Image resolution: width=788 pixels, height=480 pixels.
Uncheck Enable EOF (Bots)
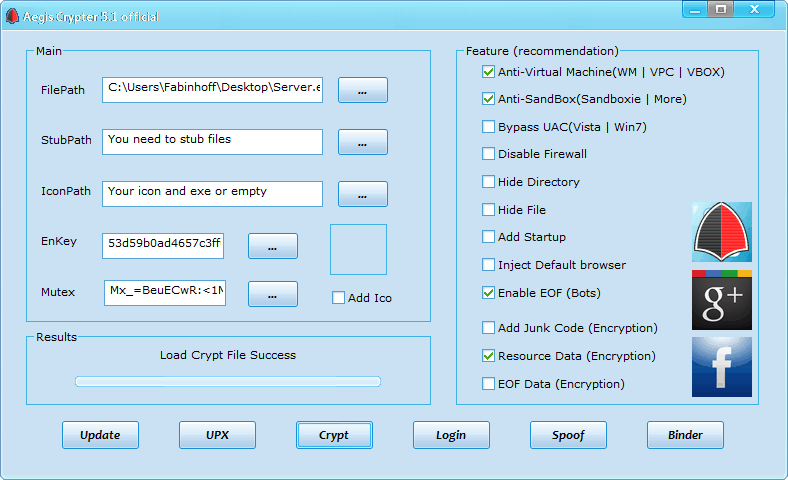488,293
